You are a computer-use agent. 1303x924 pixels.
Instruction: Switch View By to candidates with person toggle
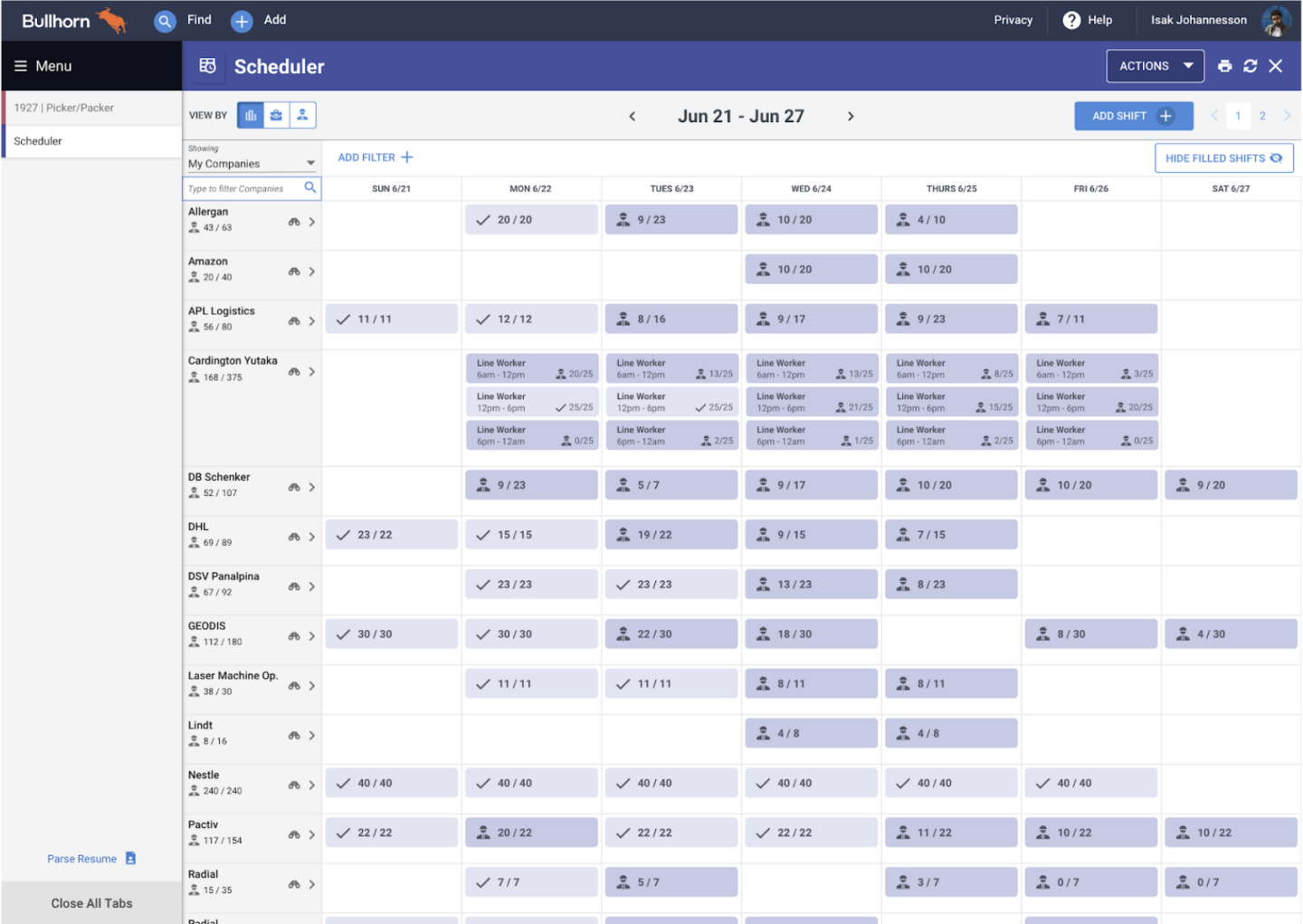tap(302, 115)
